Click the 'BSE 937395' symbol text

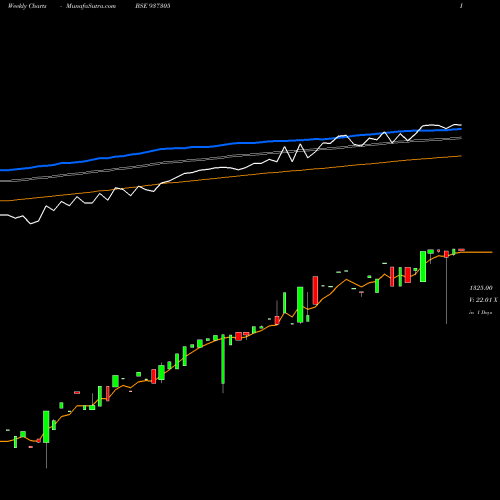(153, 6)
